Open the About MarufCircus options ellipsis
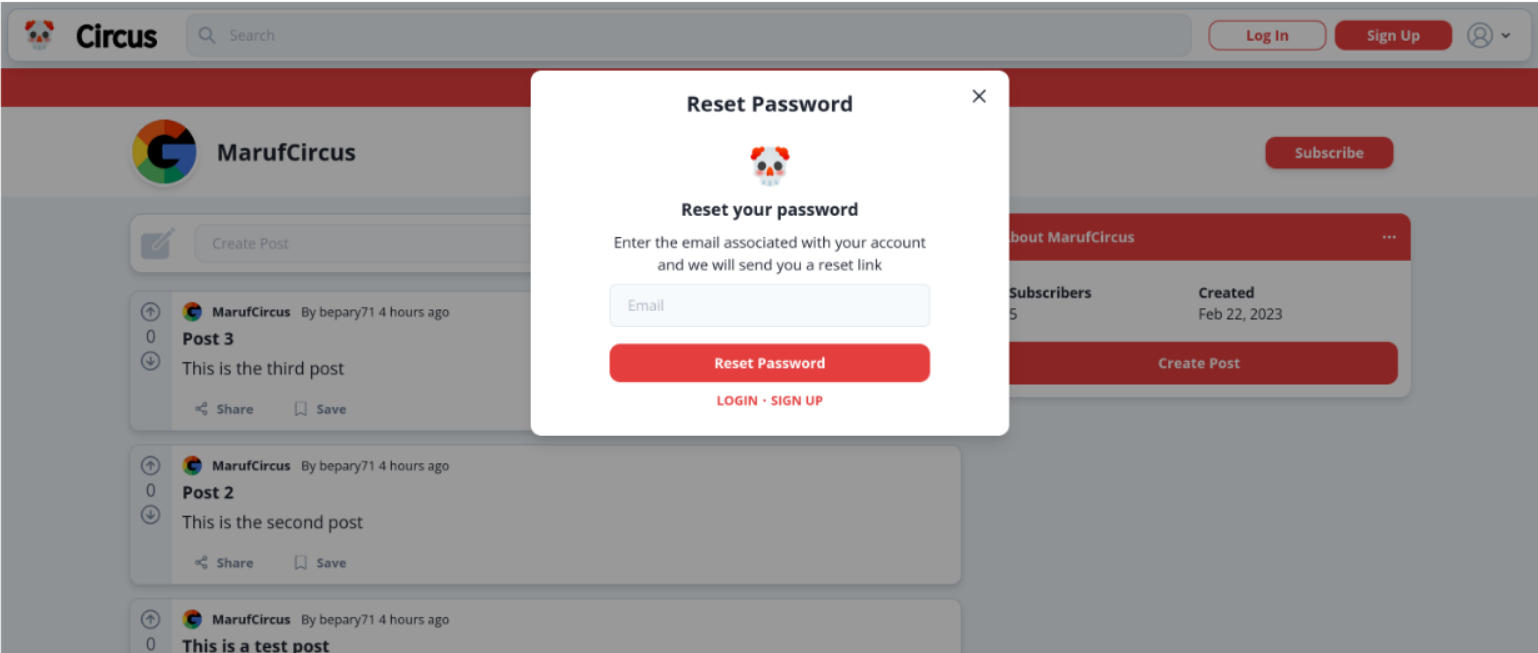 pos(1389,237)
